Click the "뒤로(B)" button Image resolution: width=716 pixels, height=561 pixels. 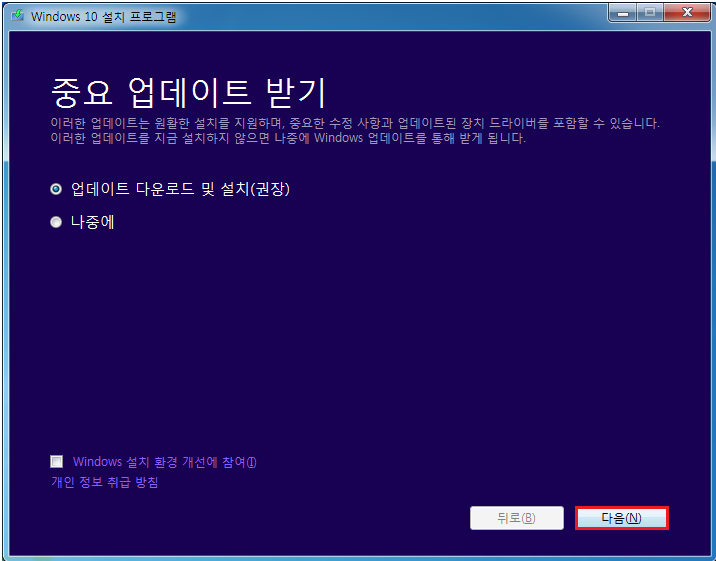tap(516, 518)
